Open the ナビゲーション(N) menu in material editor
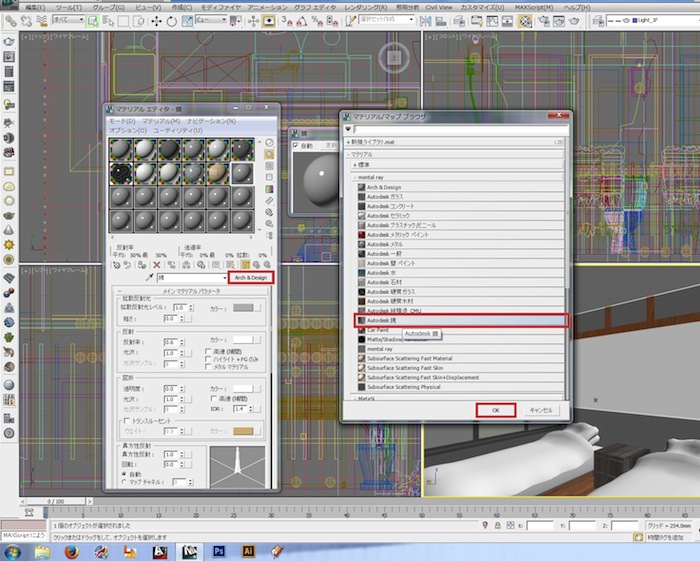 click(x=211, y=120)
